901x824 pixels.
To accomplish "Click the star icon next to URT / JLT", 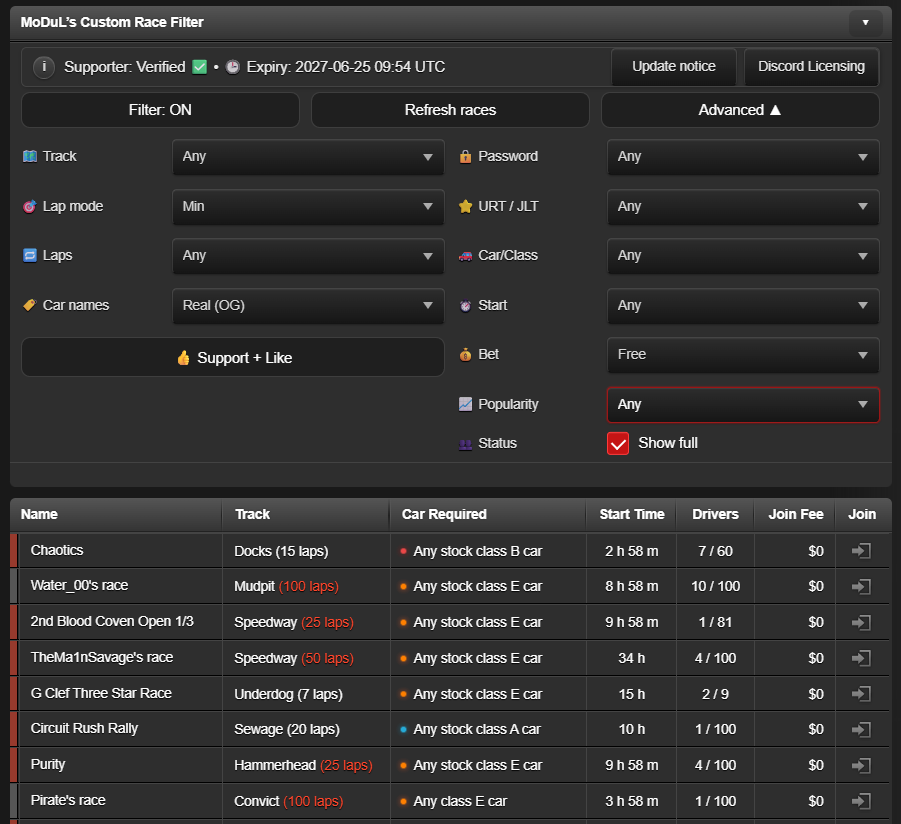I will point(465,206).
